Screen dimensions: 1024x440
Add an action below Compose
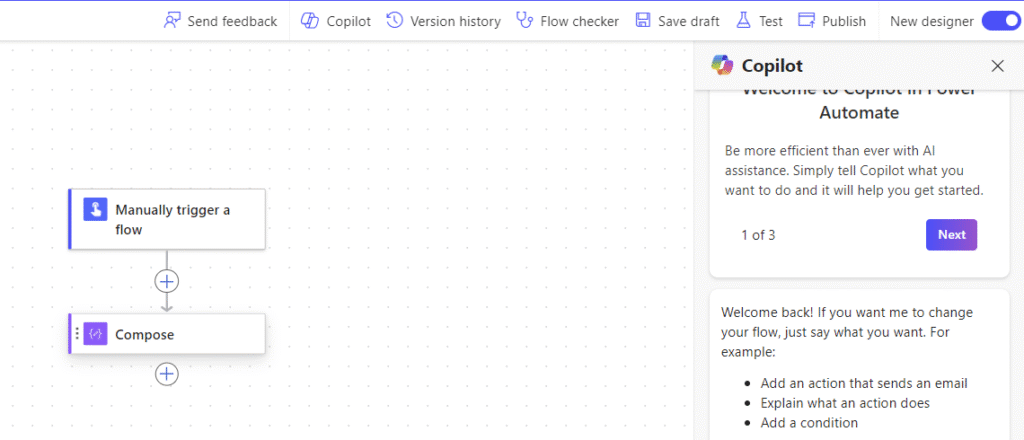[x=167, y=374]
